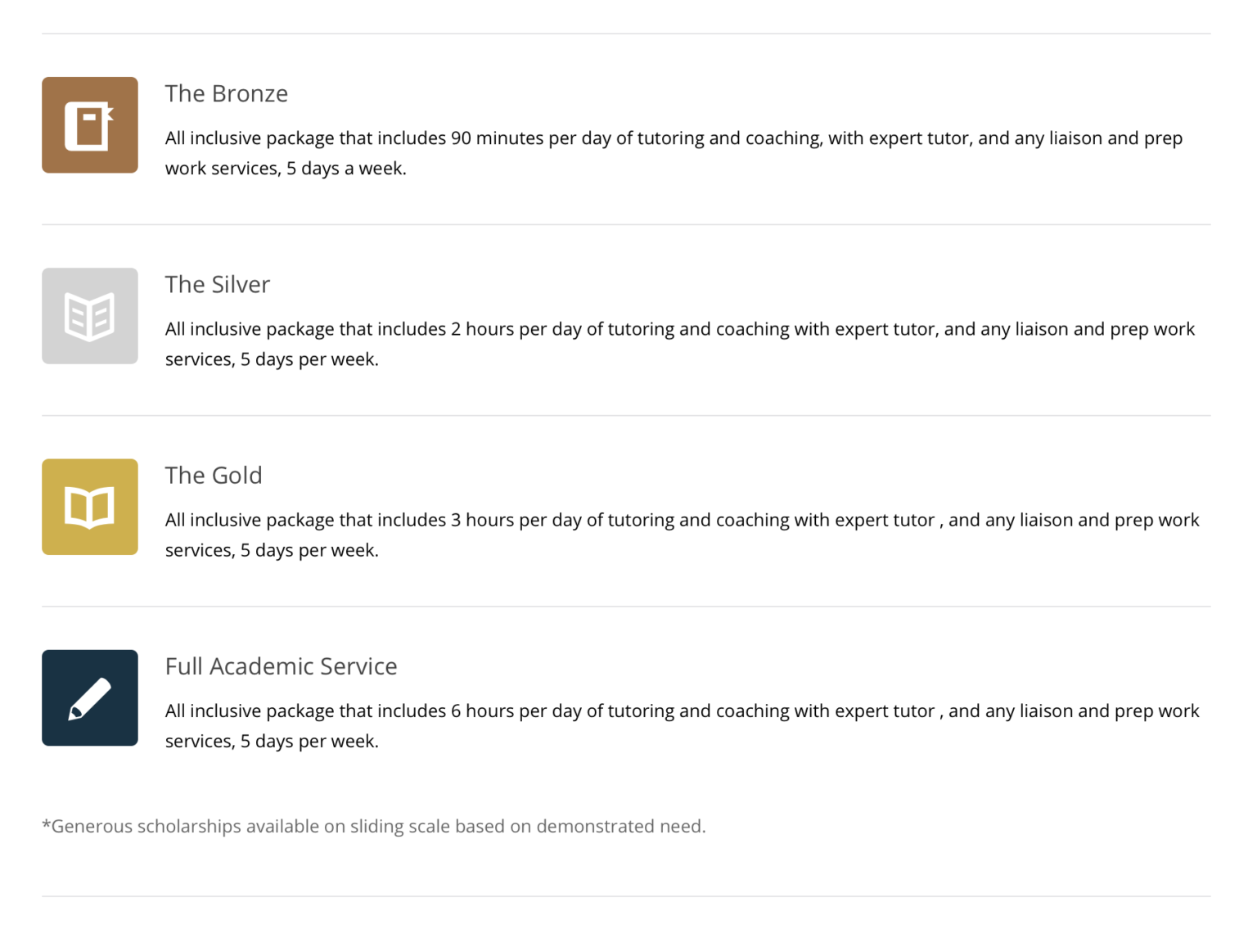This screenshot has height=952, width=1257.
Task: Click the divider line between Silver and Gold
Action: tap(626, 415)
